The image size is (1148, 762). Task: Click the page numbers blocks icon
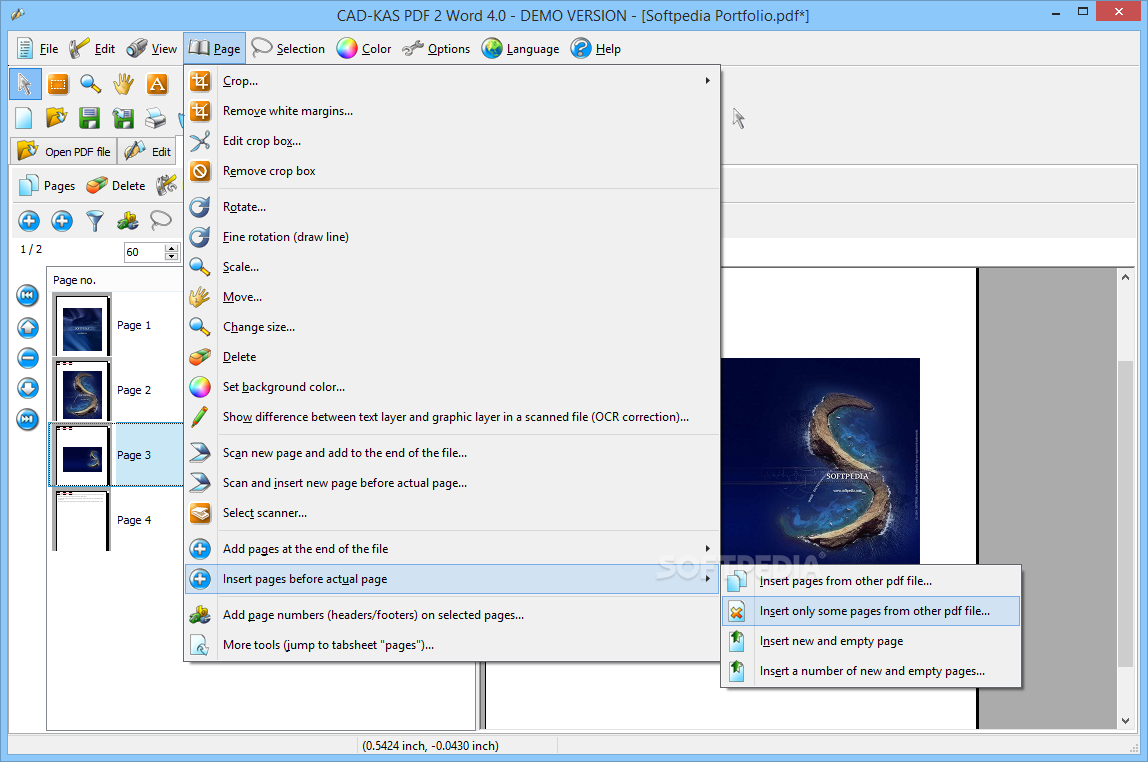127,220
